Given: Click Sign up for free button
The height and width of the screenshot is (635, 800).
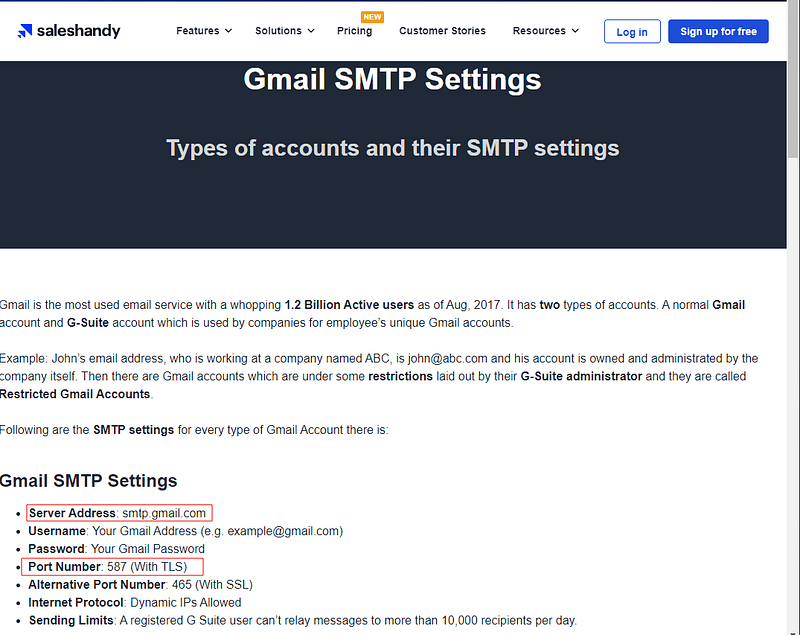Looking at the screenshot, I should click(718, 32).
